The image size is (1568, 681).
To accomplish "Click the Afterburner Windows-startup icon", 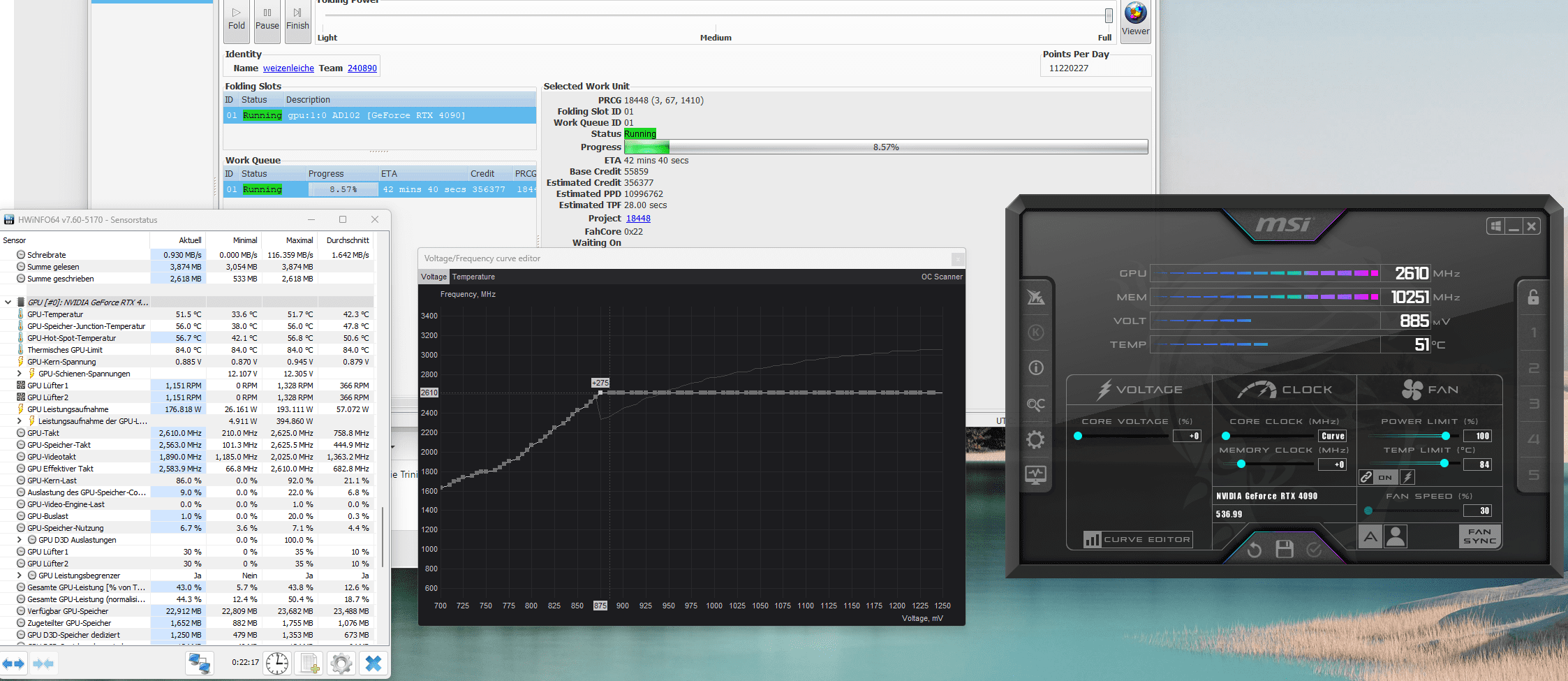I will pos(1495,226).
